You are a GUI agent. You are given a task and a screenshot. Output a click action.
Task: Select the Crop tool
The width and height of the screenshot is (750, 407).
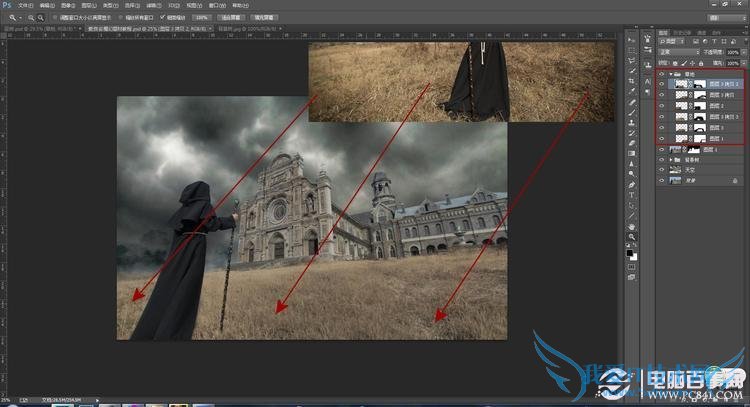(632, 77)
